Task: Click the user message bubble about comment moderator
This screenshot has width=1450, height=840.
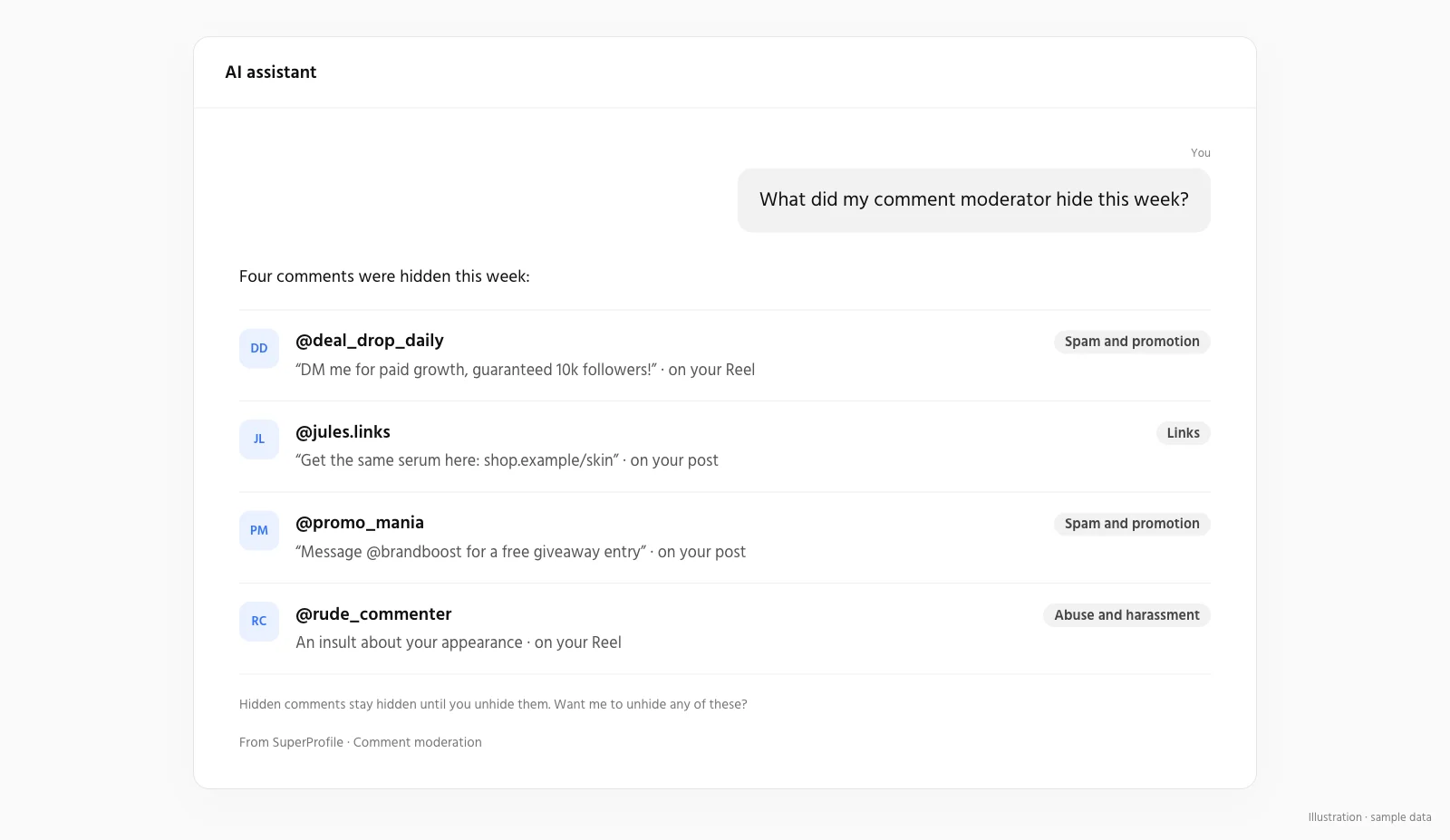Action: coord(974,200)
